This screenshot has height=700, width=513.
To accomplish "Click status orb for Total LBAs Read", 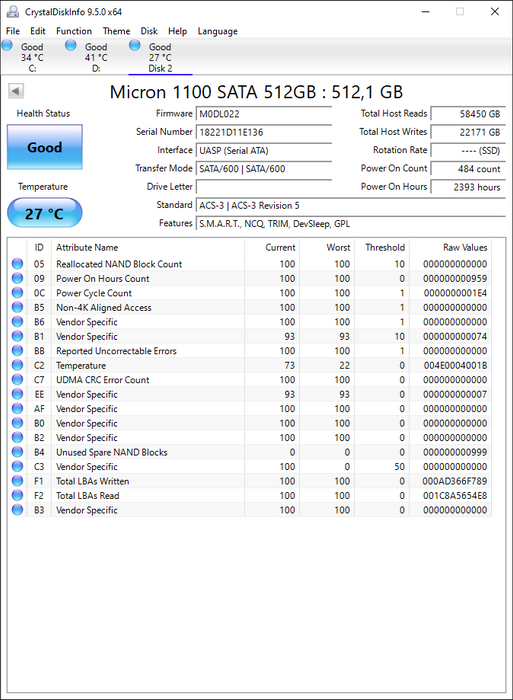I will 17,496.
